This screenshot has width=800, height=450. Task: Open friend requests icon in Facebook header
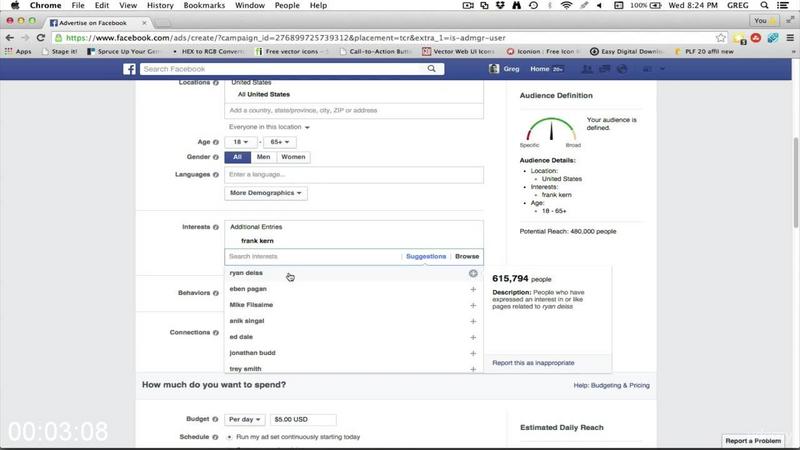(x=587, y=69)
